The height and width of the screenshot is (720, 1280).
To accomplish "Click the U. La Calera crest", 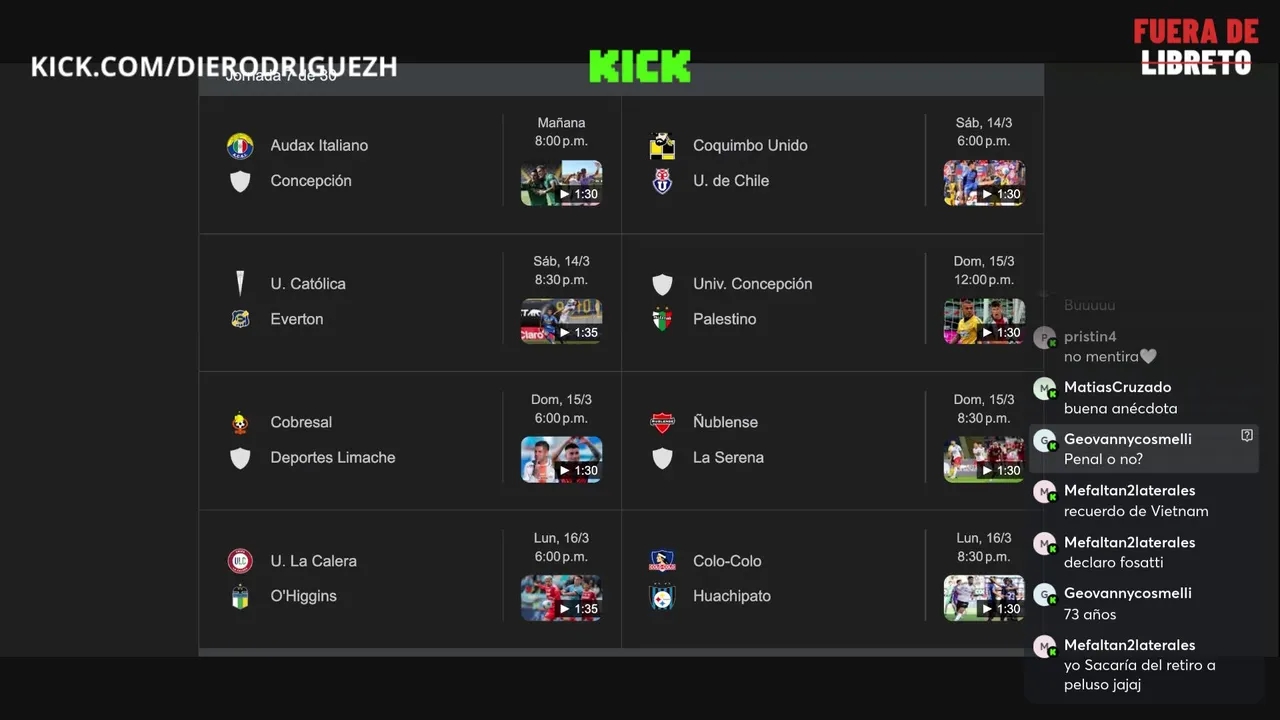I will [240, 561].
